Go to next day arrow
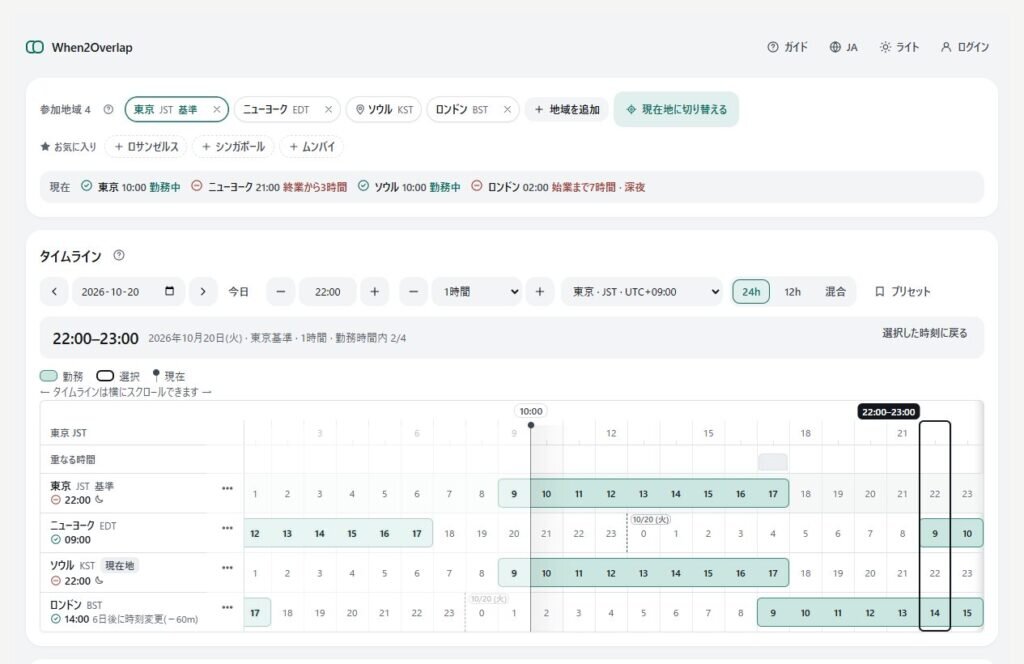Screen dimensions: 1024x664 (x=203, y=292)
